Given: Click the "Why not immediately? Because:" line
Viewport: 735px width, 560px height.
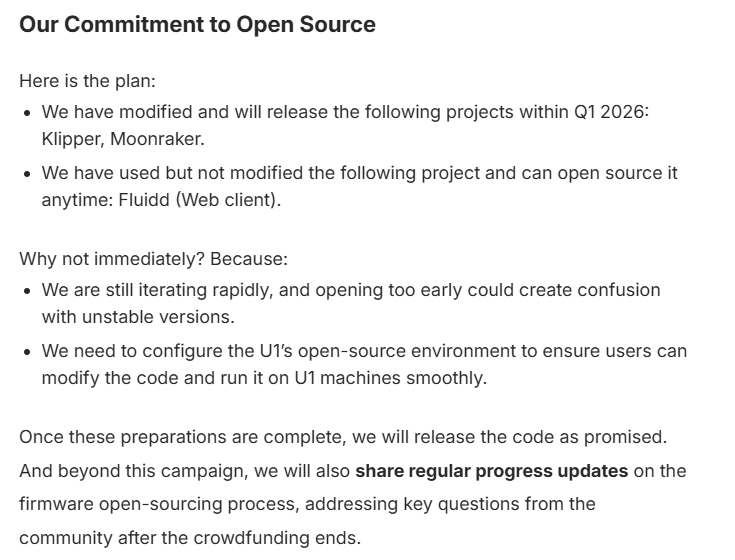Looking at the screenshot, I should pyautogui.click(x=153, y=259).
